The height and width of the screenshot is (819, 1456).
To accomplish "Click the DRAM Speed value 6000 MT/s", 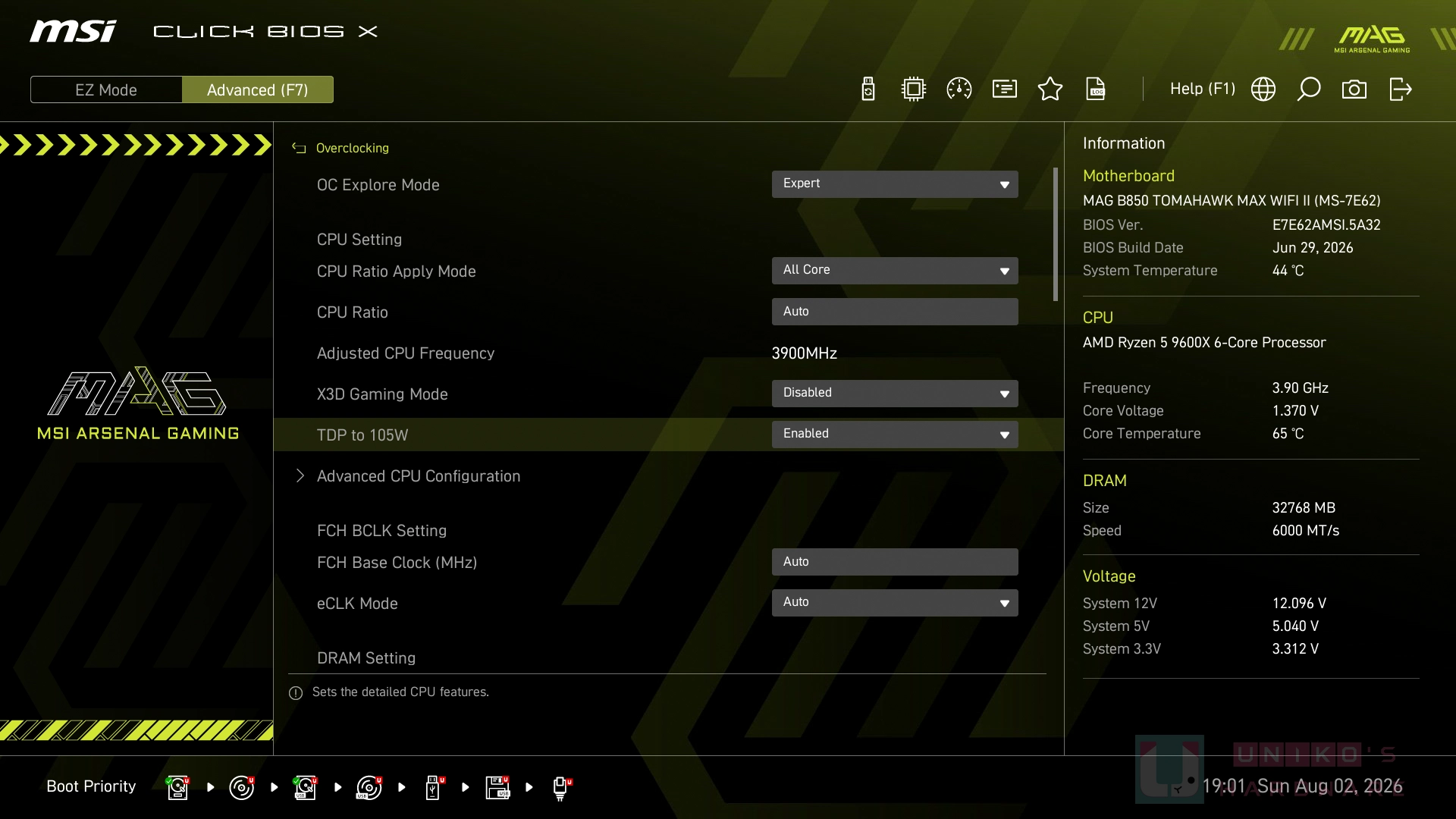I will (x=1306, y=531).
